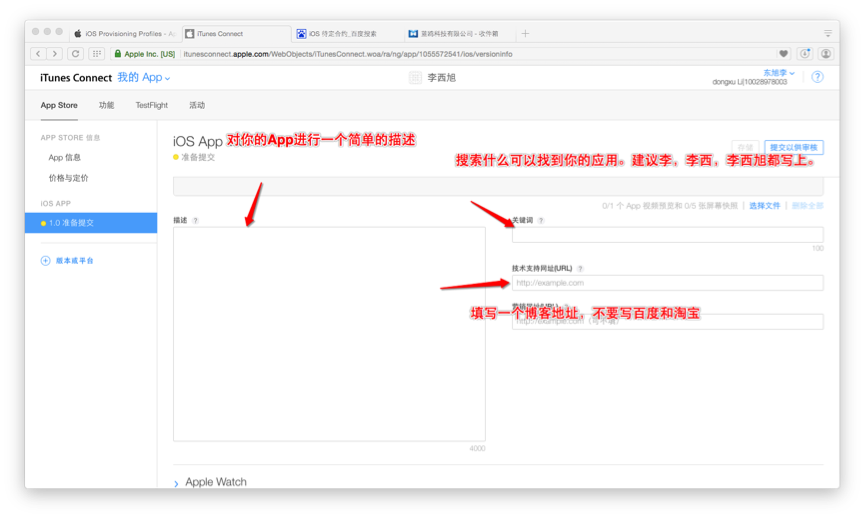
Task: Go back with the browser back arrow
Action: [x=38, y=53]
